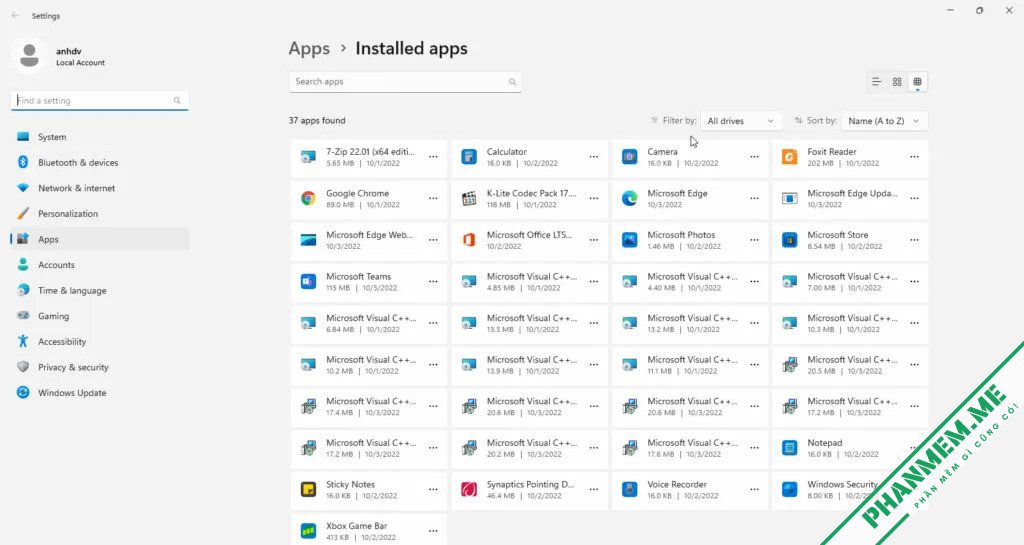Open more options for Microsoft Store
Screen dimensions: 1024x545
(x=914, y=240)
